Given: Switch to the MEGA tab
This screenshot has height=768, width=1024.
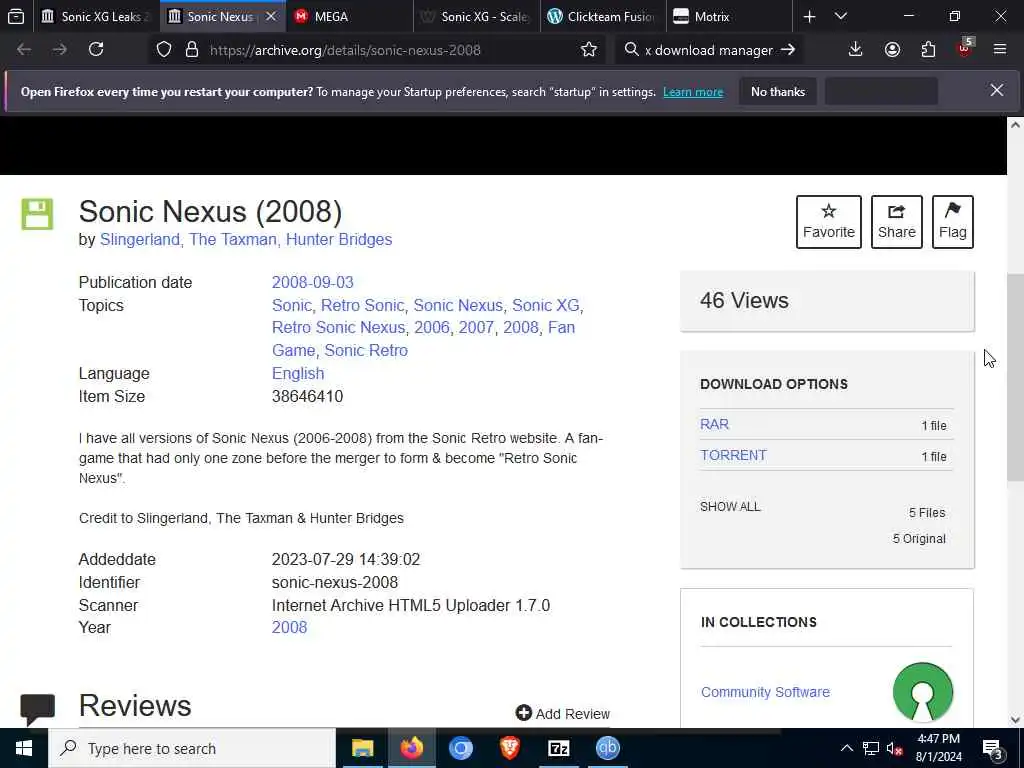Looking at the screenshot, I should coord(349,16).
